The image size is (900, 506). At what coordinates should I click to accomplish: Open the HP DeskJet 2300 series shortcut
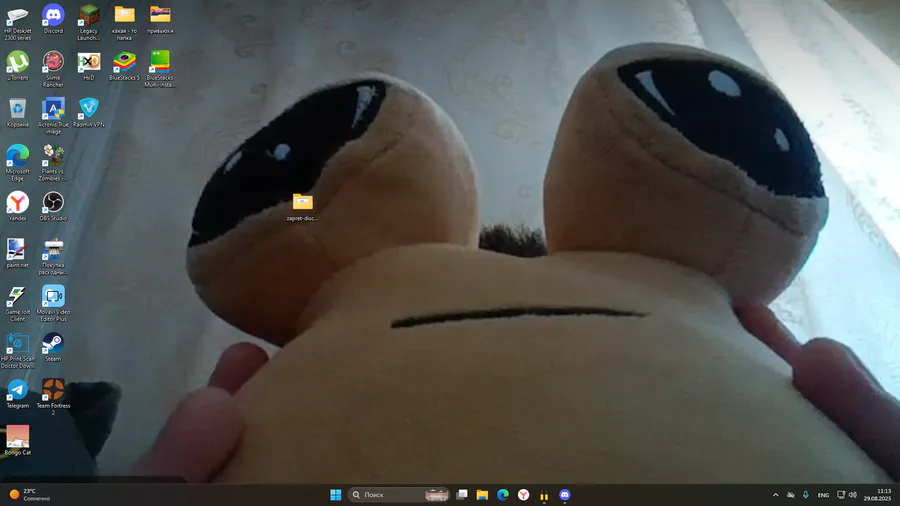pos(18,23)
